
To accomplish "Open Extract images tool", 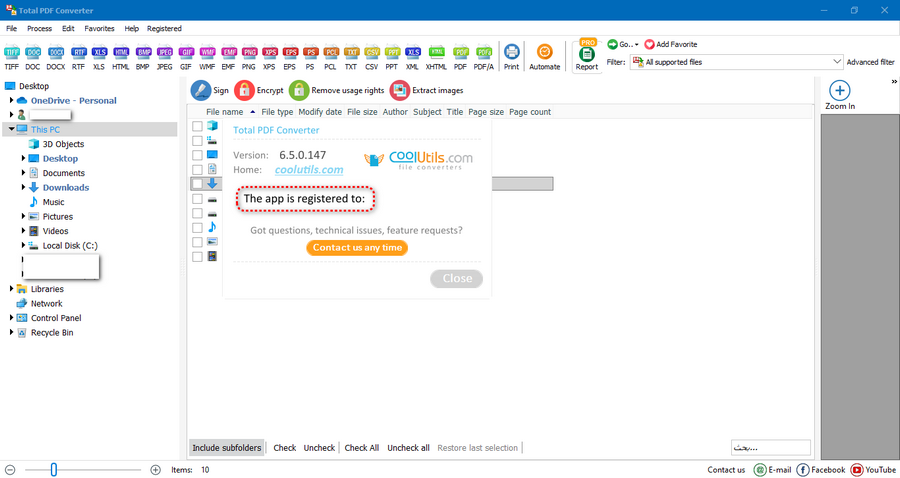I will [426, 90].
